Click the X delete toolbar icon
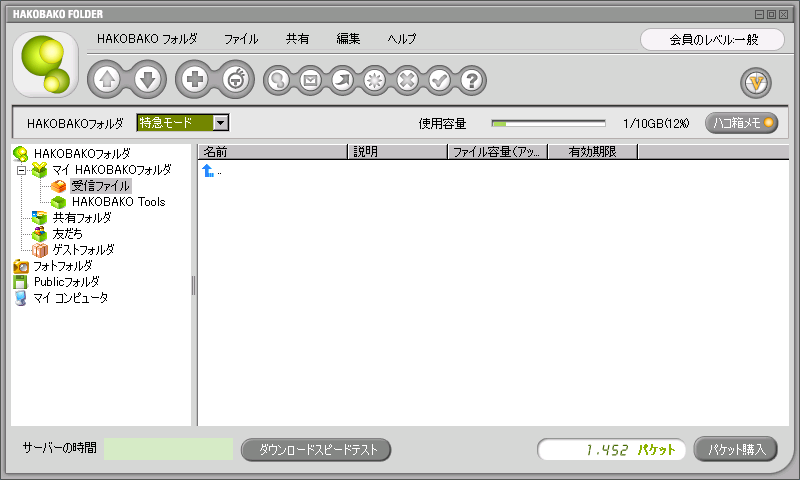The width and height of the screenshot is (800, 480). coord(406,80)
